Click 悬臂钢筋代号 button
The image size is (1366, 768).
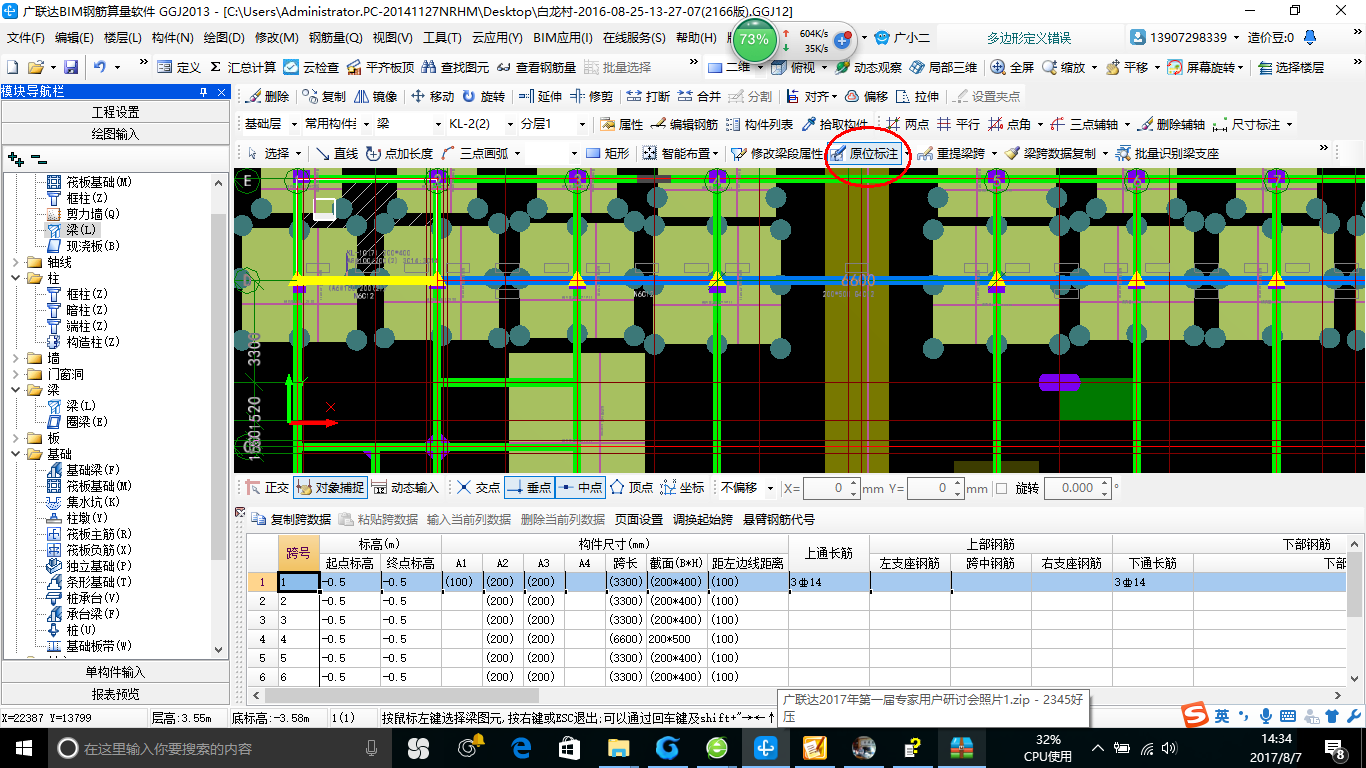tap(778, 520)
